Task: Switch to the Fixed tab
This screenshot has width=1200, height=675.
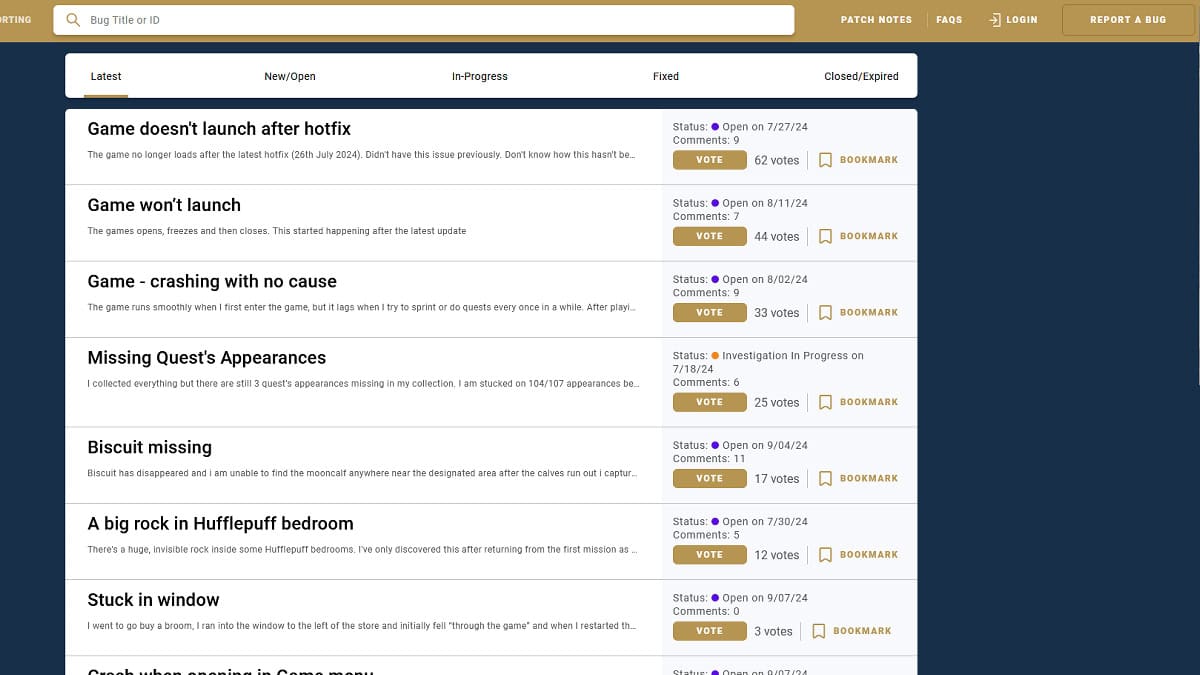Action: pos(665,76)
